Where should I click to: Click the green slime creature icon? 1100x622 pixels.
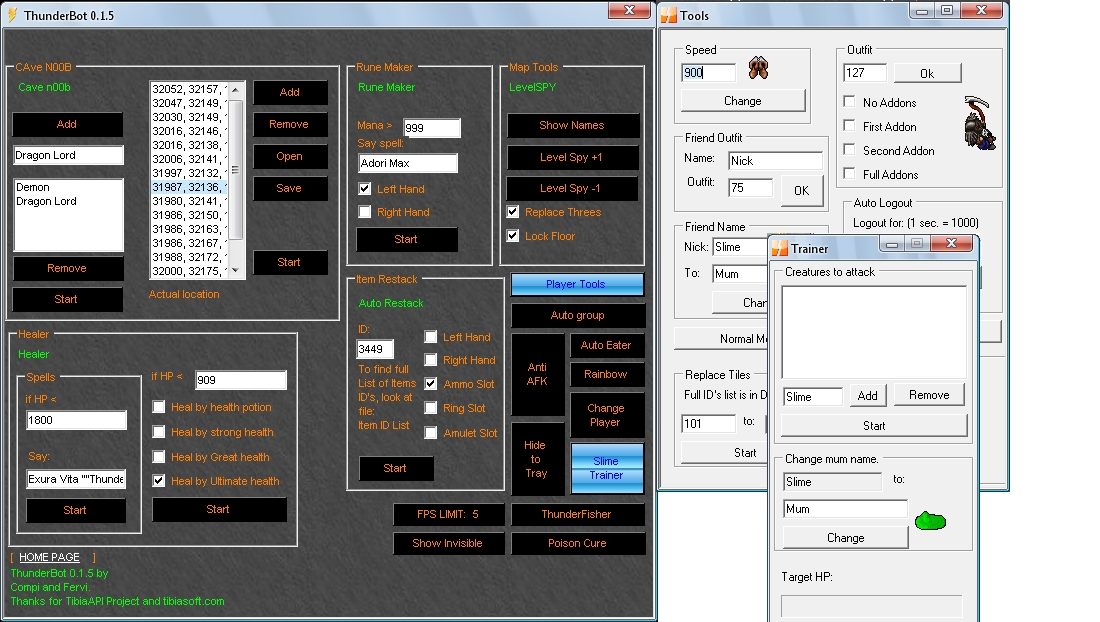[x=930, y=520]
